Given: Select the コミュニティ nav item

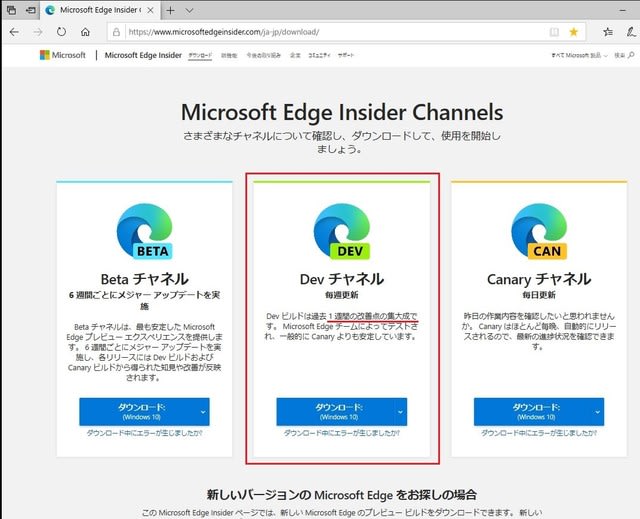Looking at the screenshot, I should (319, 55).
